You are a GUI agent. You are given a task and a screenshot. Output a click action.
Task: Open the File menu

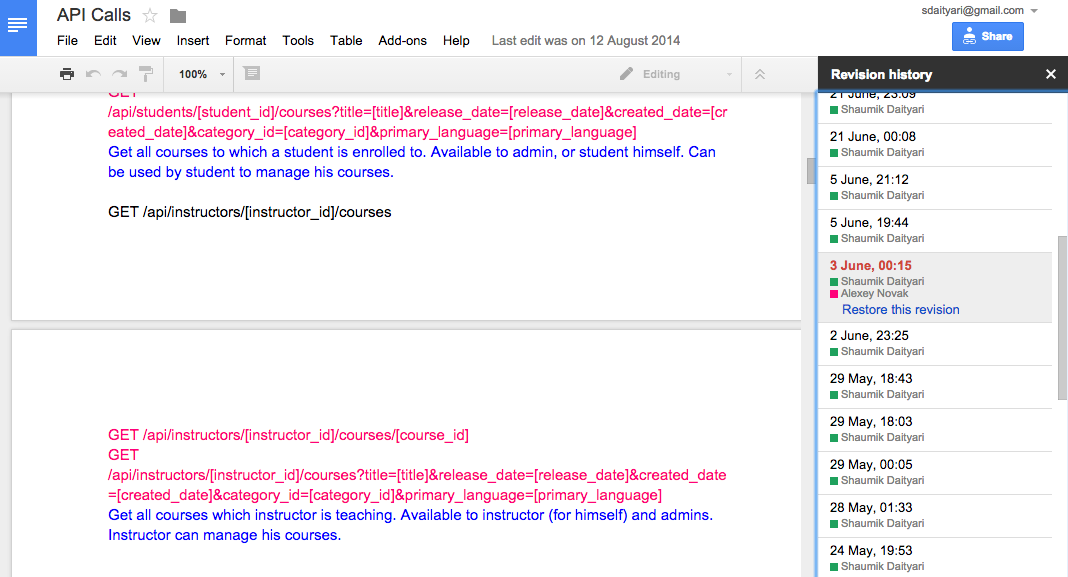(67, 41)
